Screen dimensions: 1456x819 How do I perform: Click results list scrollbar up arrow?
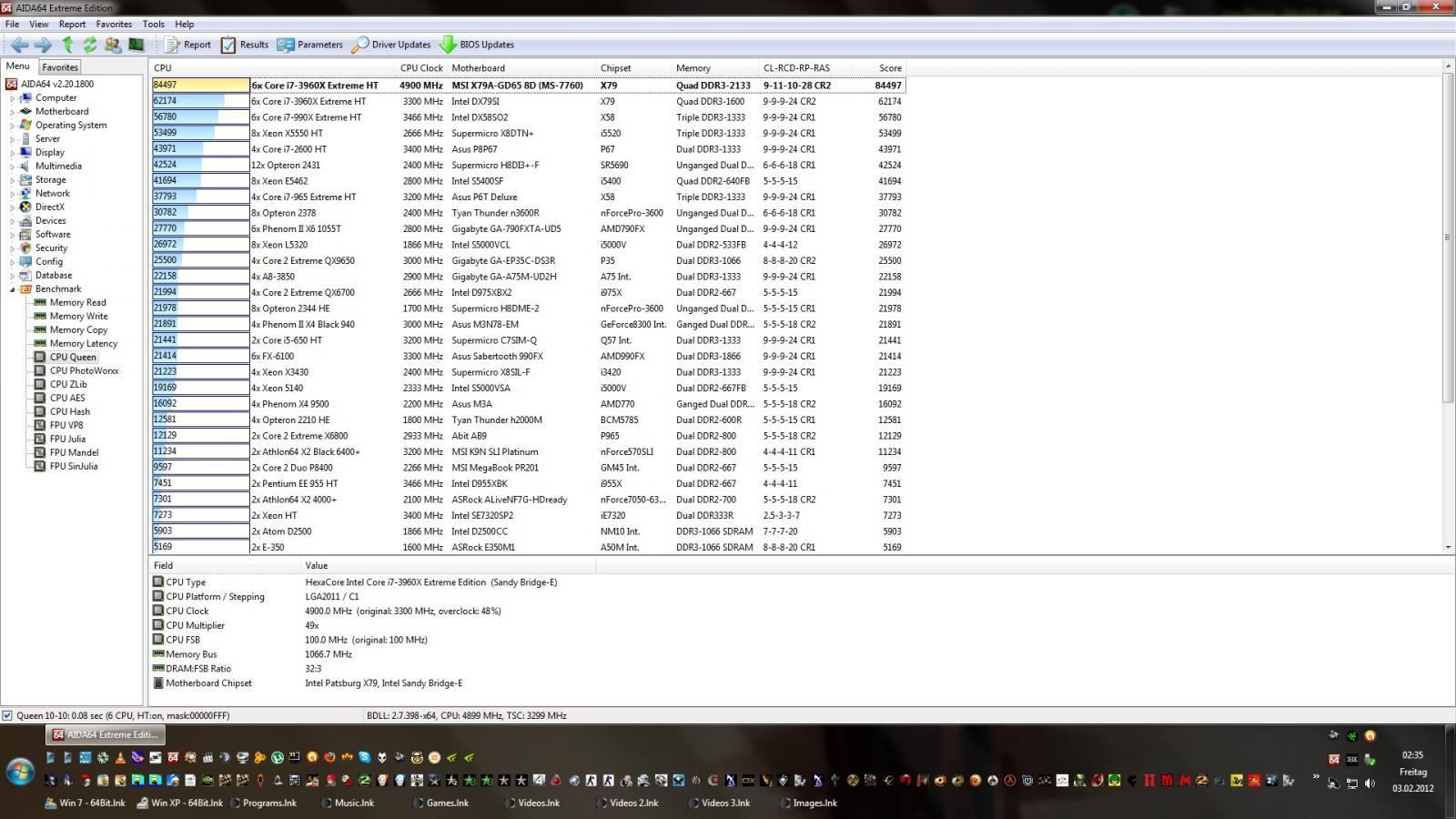[x=1447, y=66]
